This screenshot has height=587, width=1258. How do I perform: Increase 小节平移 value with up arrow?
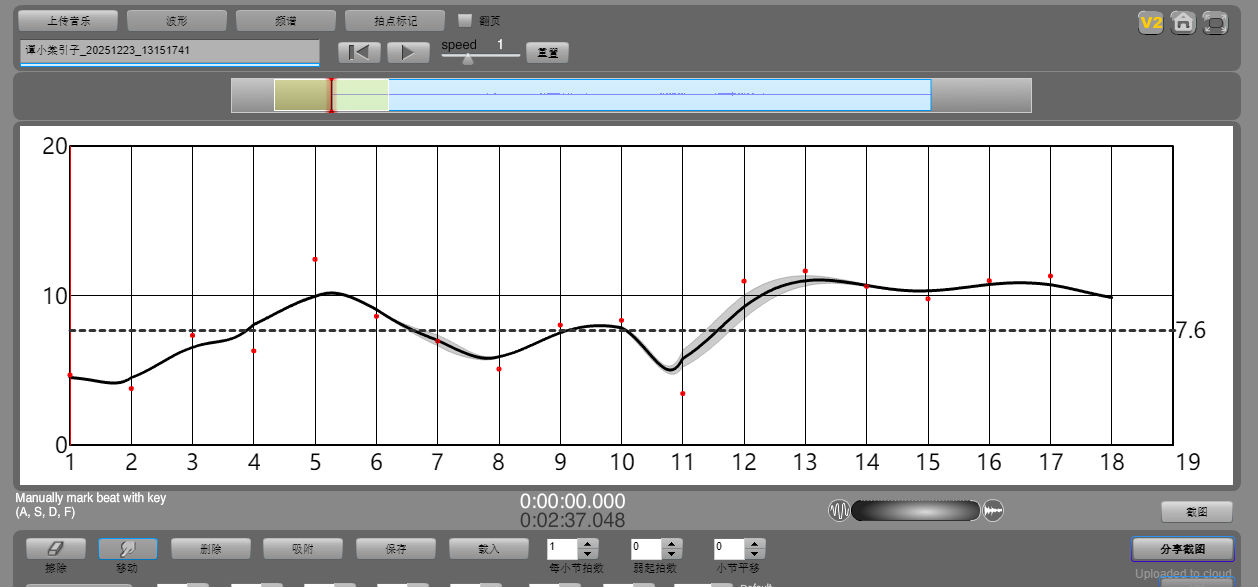click(x=755, y=544)
